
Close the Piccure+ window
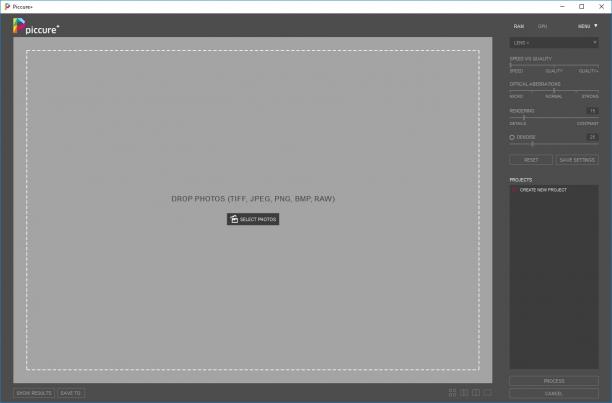601,7
